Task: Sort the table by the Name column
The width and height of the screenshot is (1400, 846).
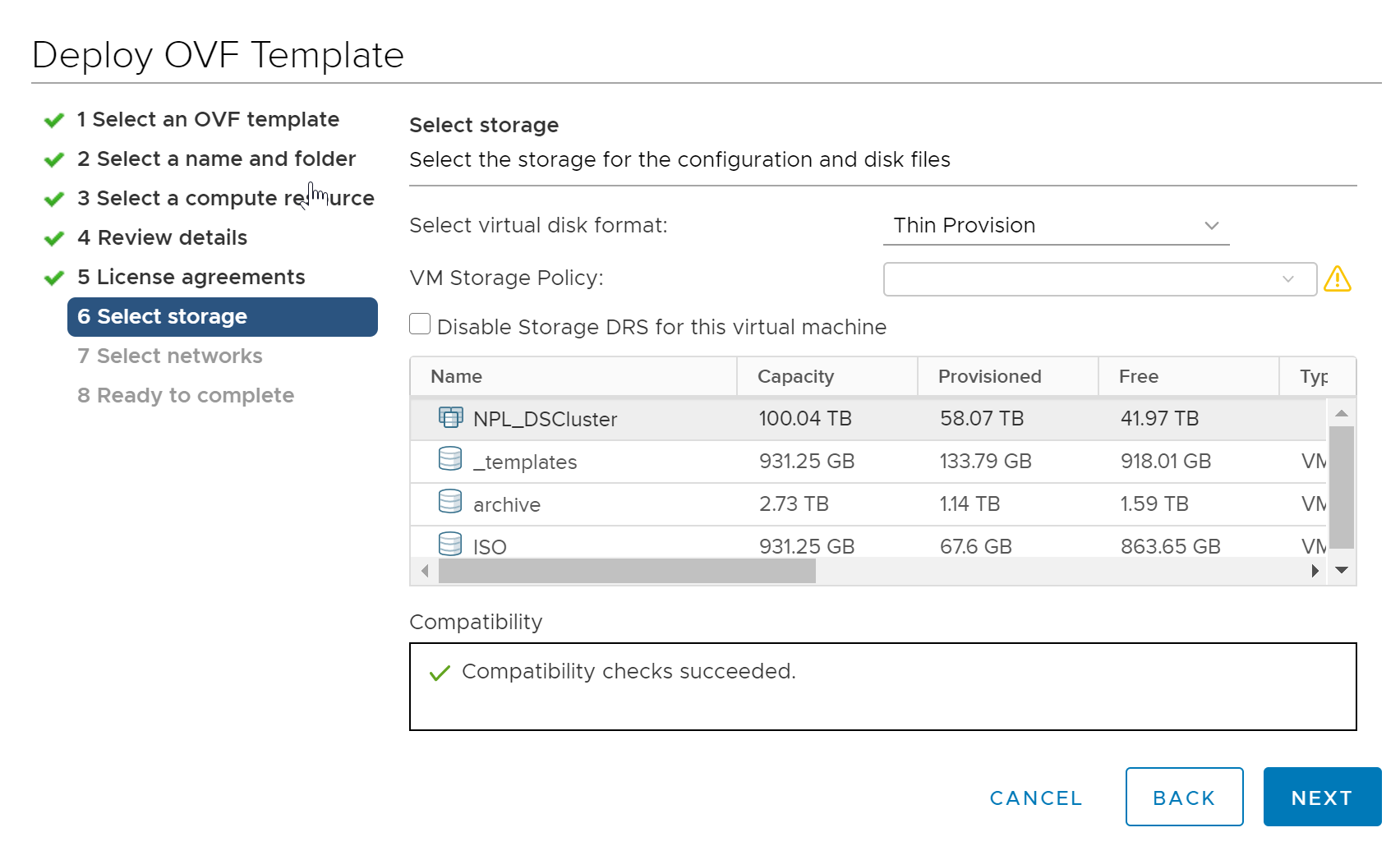Action: coord(455,376)
